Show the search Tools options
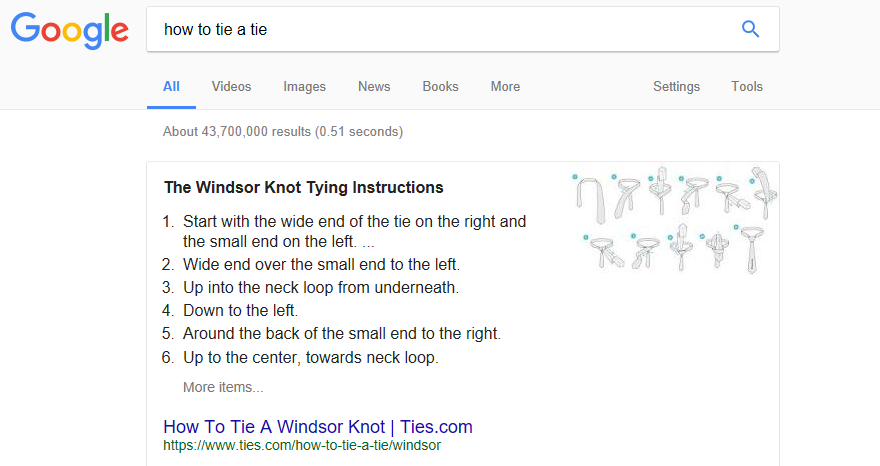Screen dimensions: 880x466 (747, 87)
